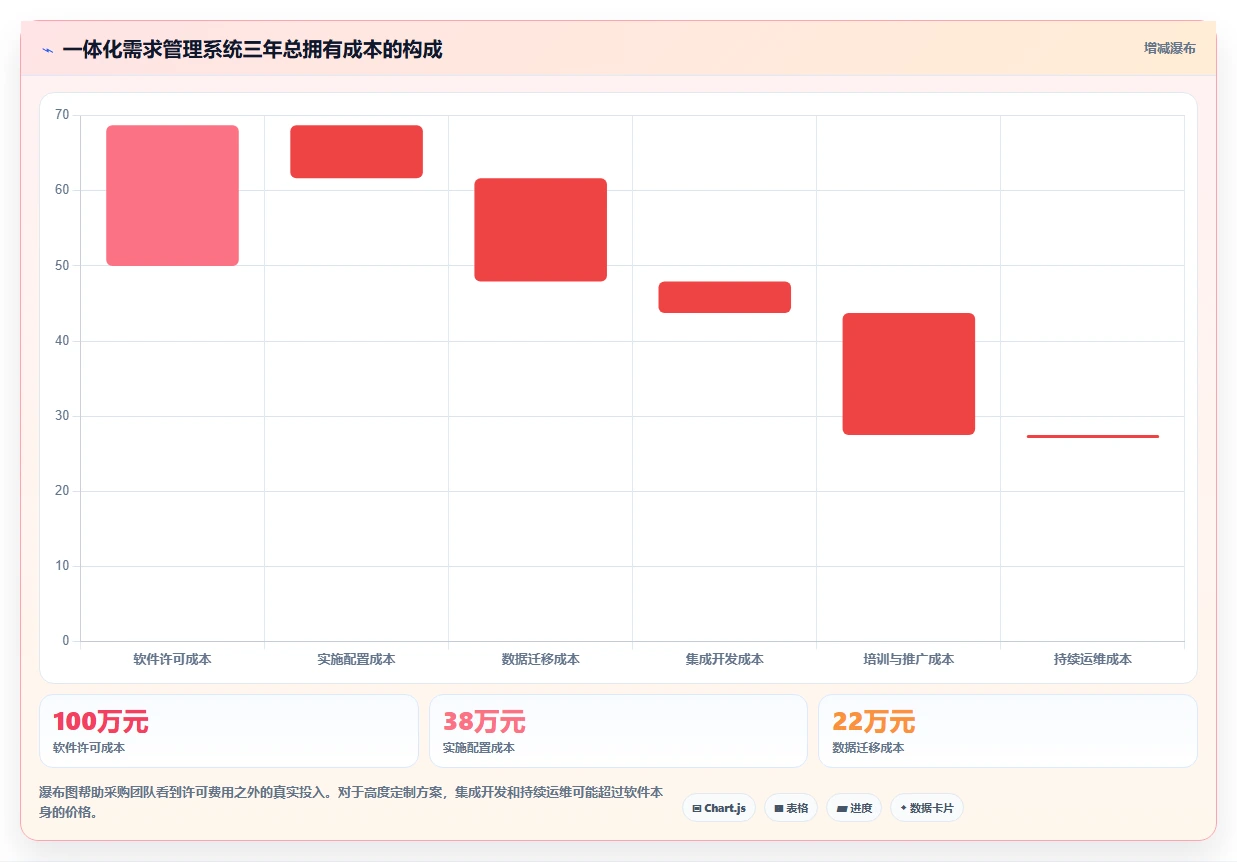Screen dimensions: 1237x862
Task: Click the 培训与推广成本 waterfall bar
Action: click(908, 374)
